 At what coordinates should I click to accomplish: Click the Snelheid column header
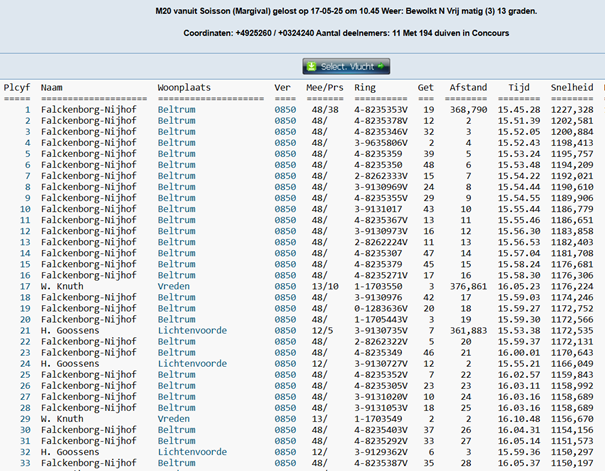(571, 88)
